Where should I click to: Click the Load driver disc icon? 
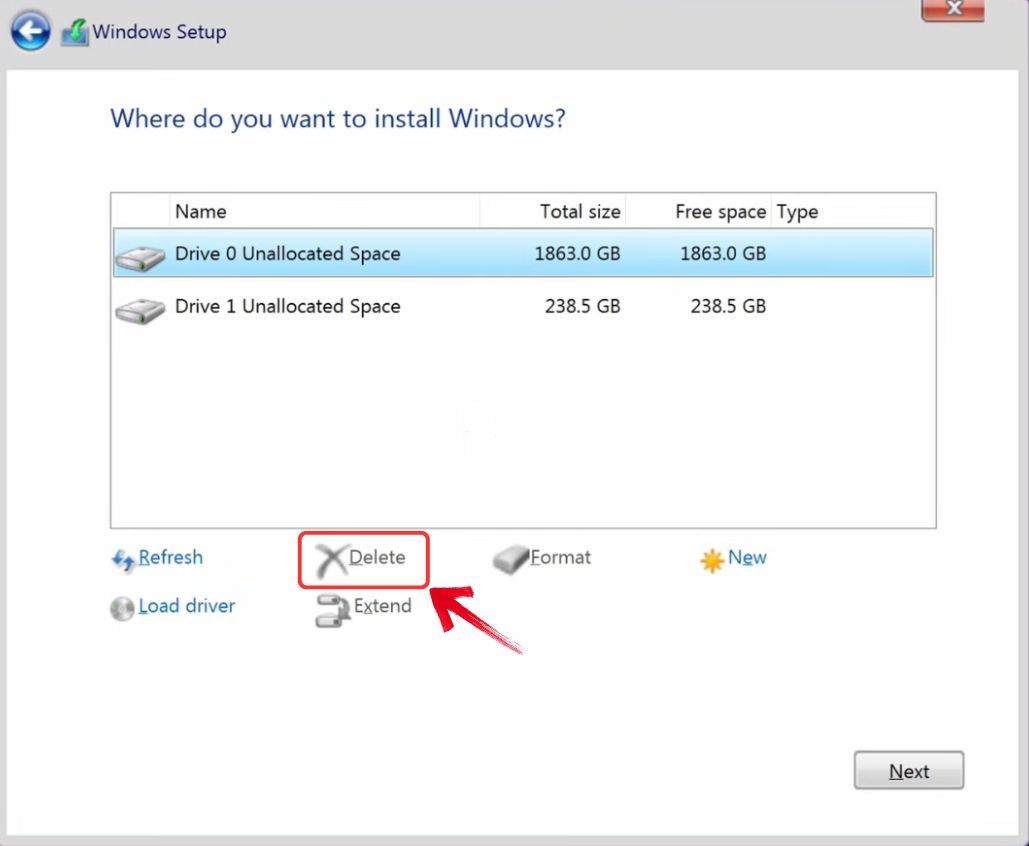[121, 608]
